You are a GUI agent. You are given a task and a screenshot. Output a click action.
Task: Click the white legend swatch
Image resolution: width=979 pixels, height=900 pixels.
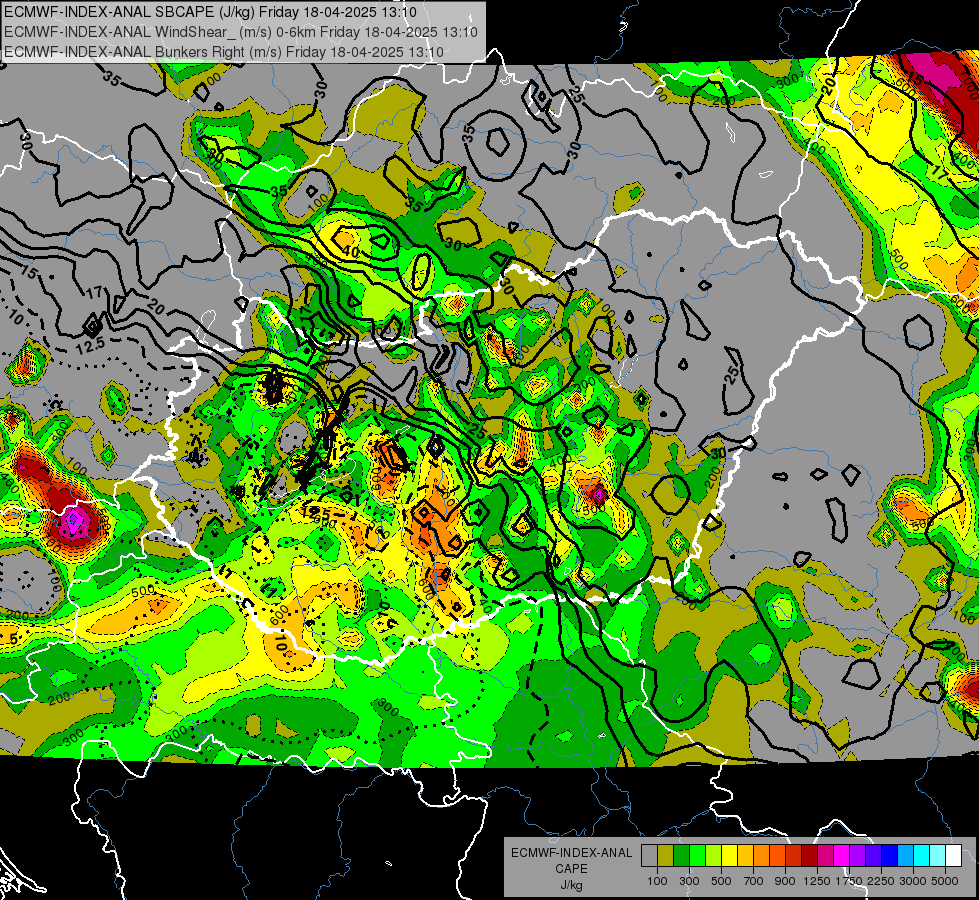(x=953, y=856)
